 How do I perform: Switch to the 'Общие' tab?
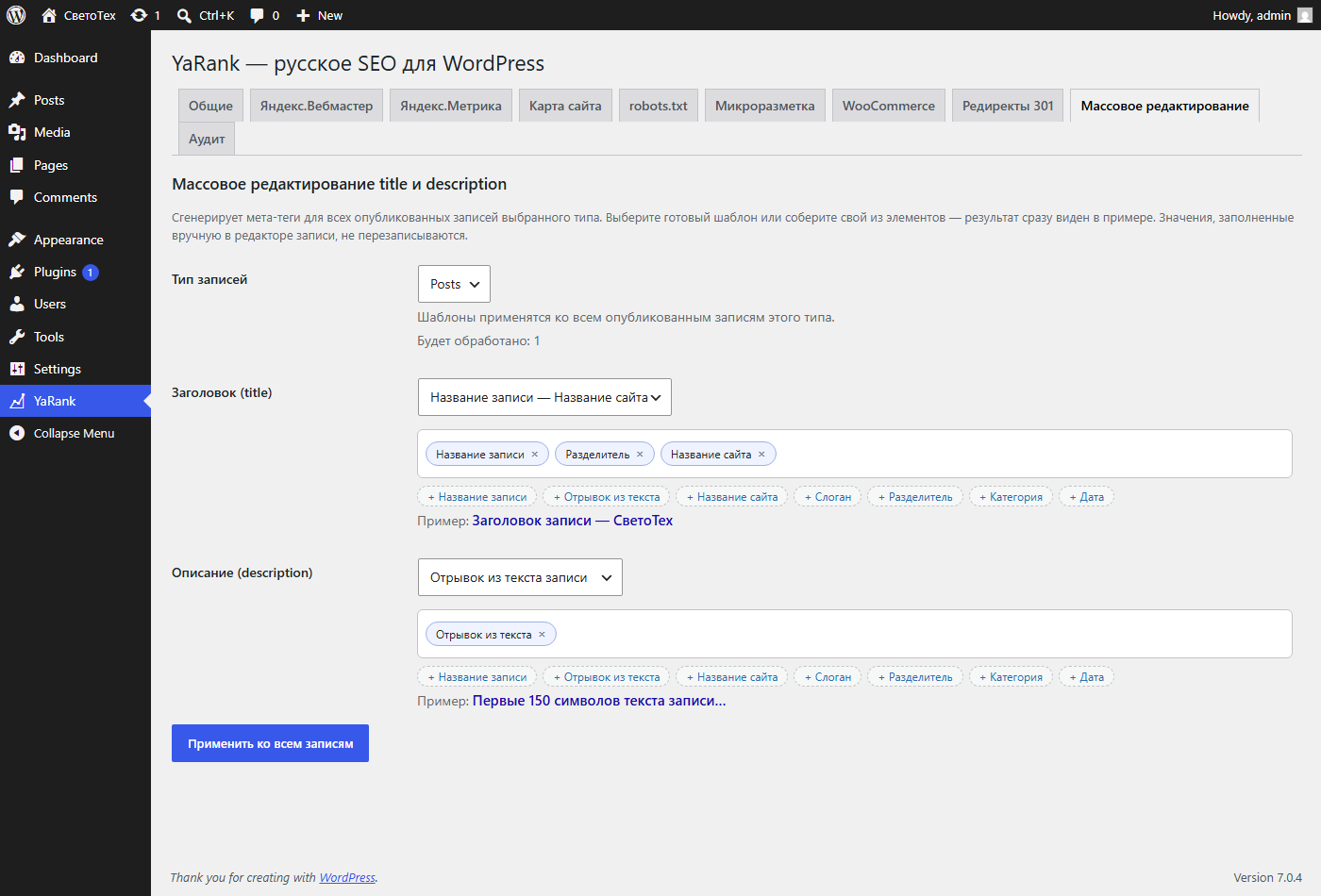(210, 106)
